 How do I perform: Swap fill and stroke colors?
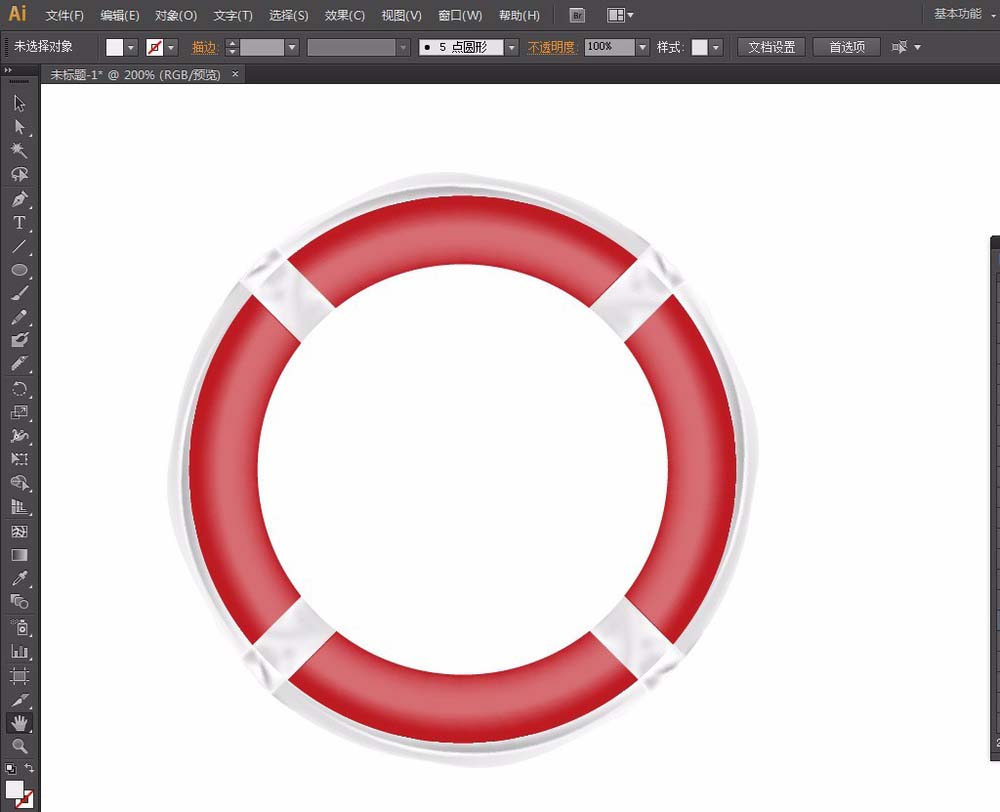pyautogui.click(x=29, y=768)
